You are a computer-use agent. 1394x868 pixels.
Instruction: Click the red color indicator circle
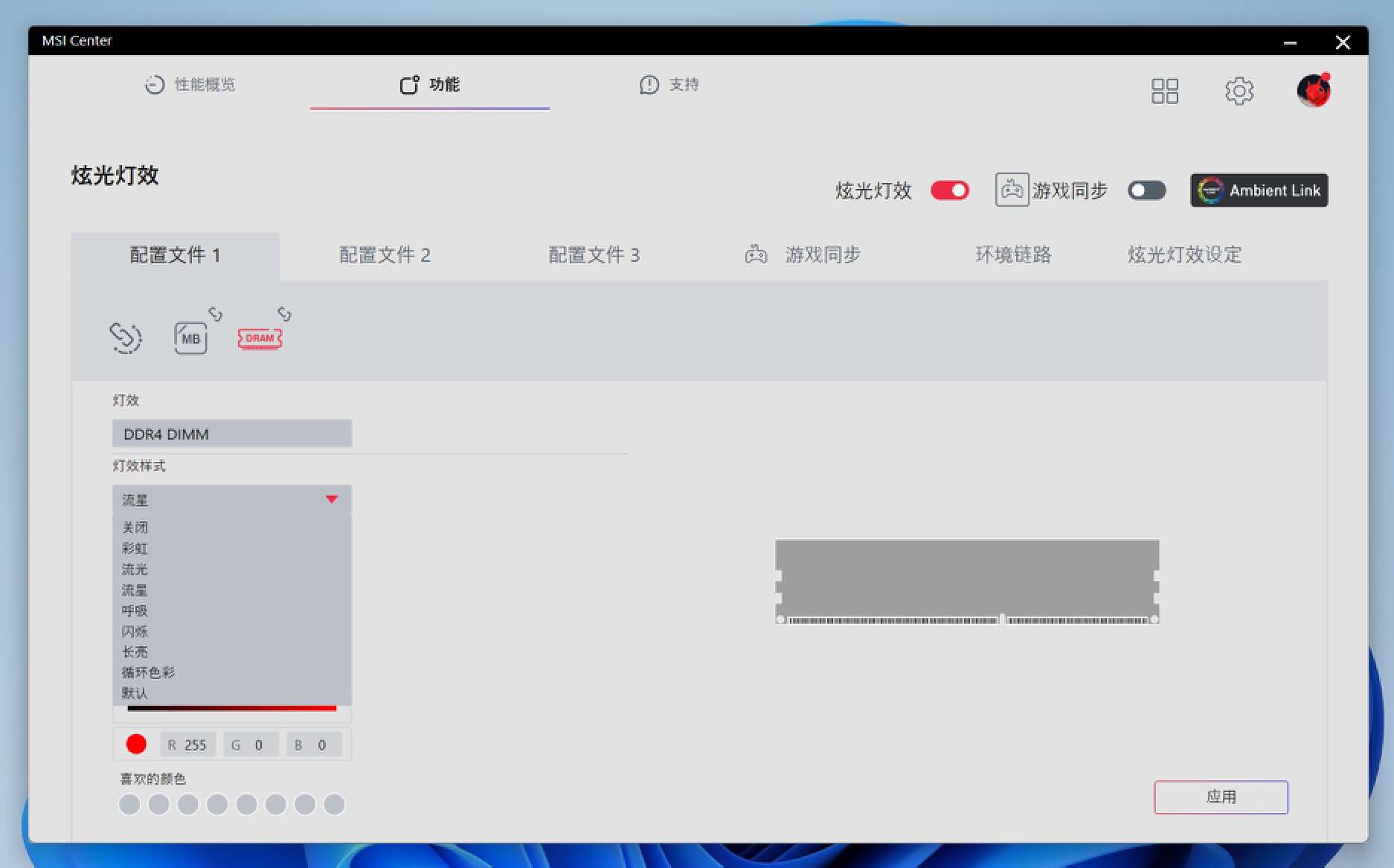click(x=135, y=743)
